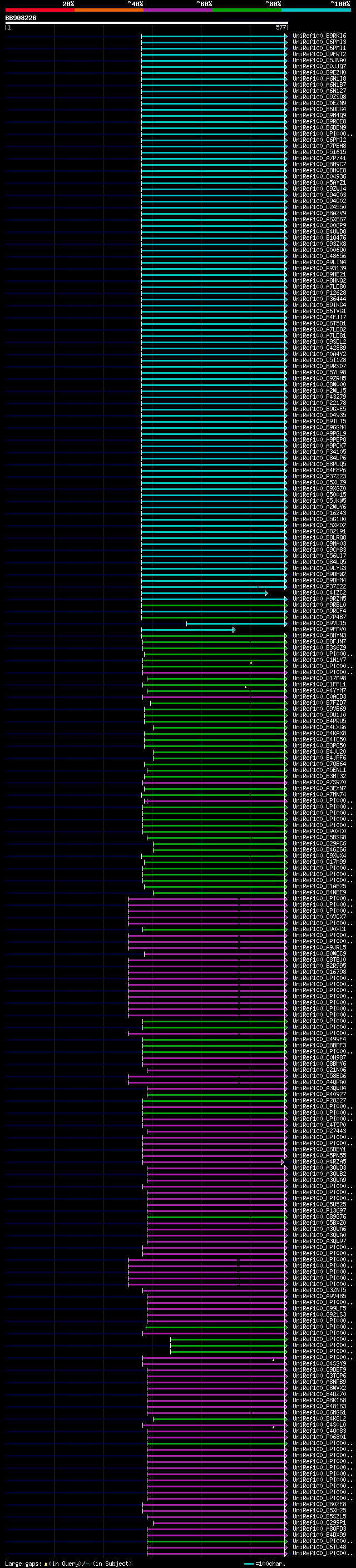Image resolution: width=356 pixels, height=1568 pixels.
Task: Open the UniRef100_P06801 entry
Action: coord(319,1437)
